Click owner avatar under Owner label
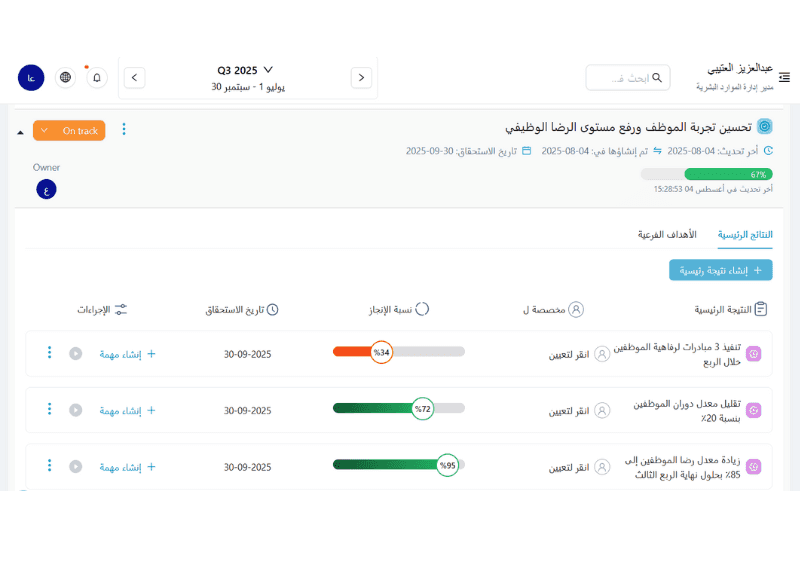Viewport: 800px width, 571px height. [x=44, y=190]
